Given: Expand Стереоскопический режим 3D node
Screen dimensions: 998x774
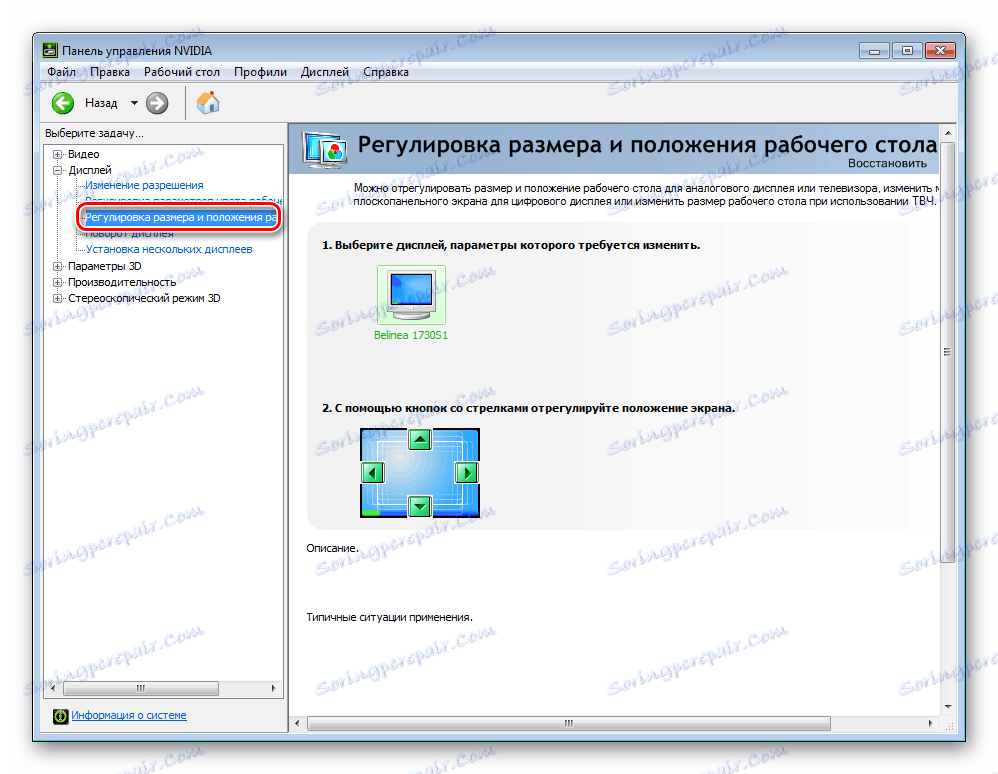Looking at the screenshot, I should [57, 298].
